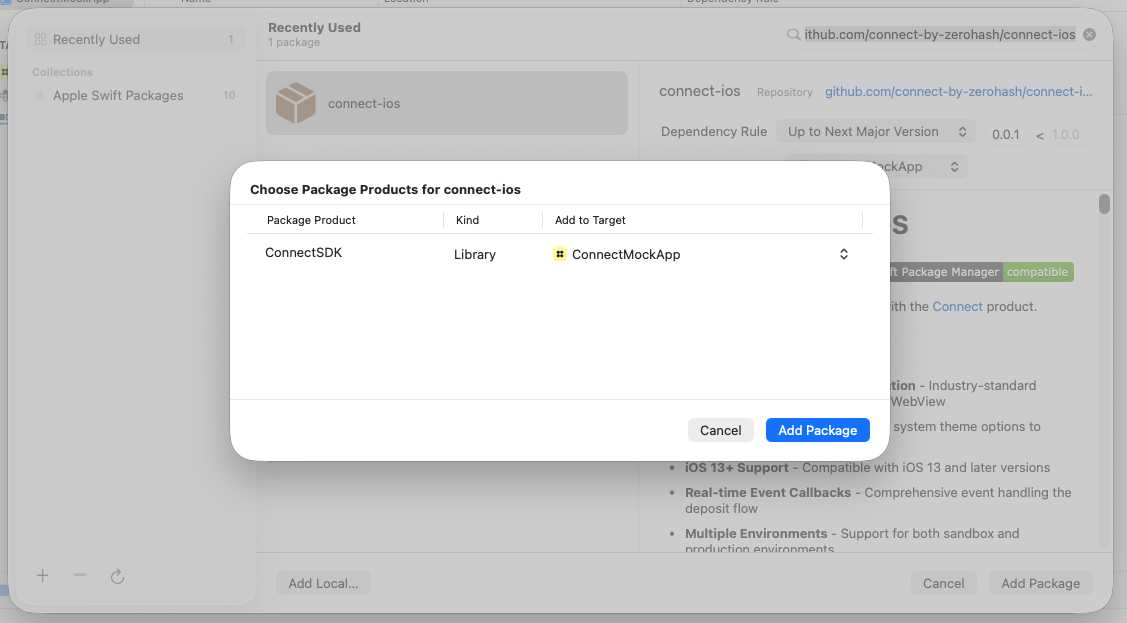This screenshot has width=1127, height=623.
Task: Click the refresh collections icon
Action: 117,576
